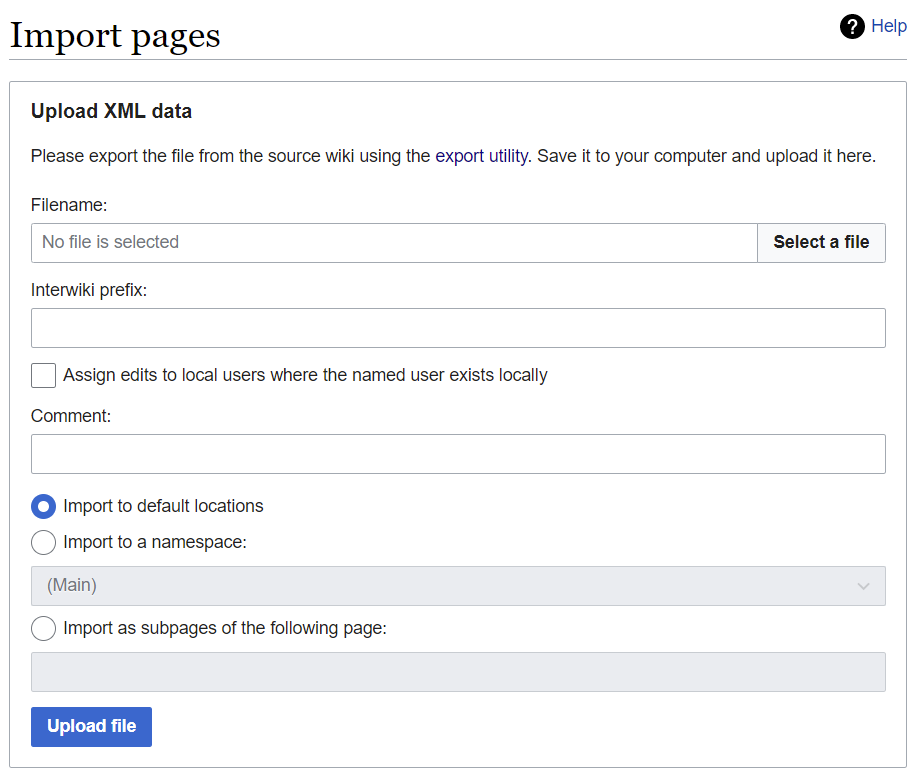Enable the Assign edits to local users checkbox
This screenshot has width=920, height=777.
[43, 375]
